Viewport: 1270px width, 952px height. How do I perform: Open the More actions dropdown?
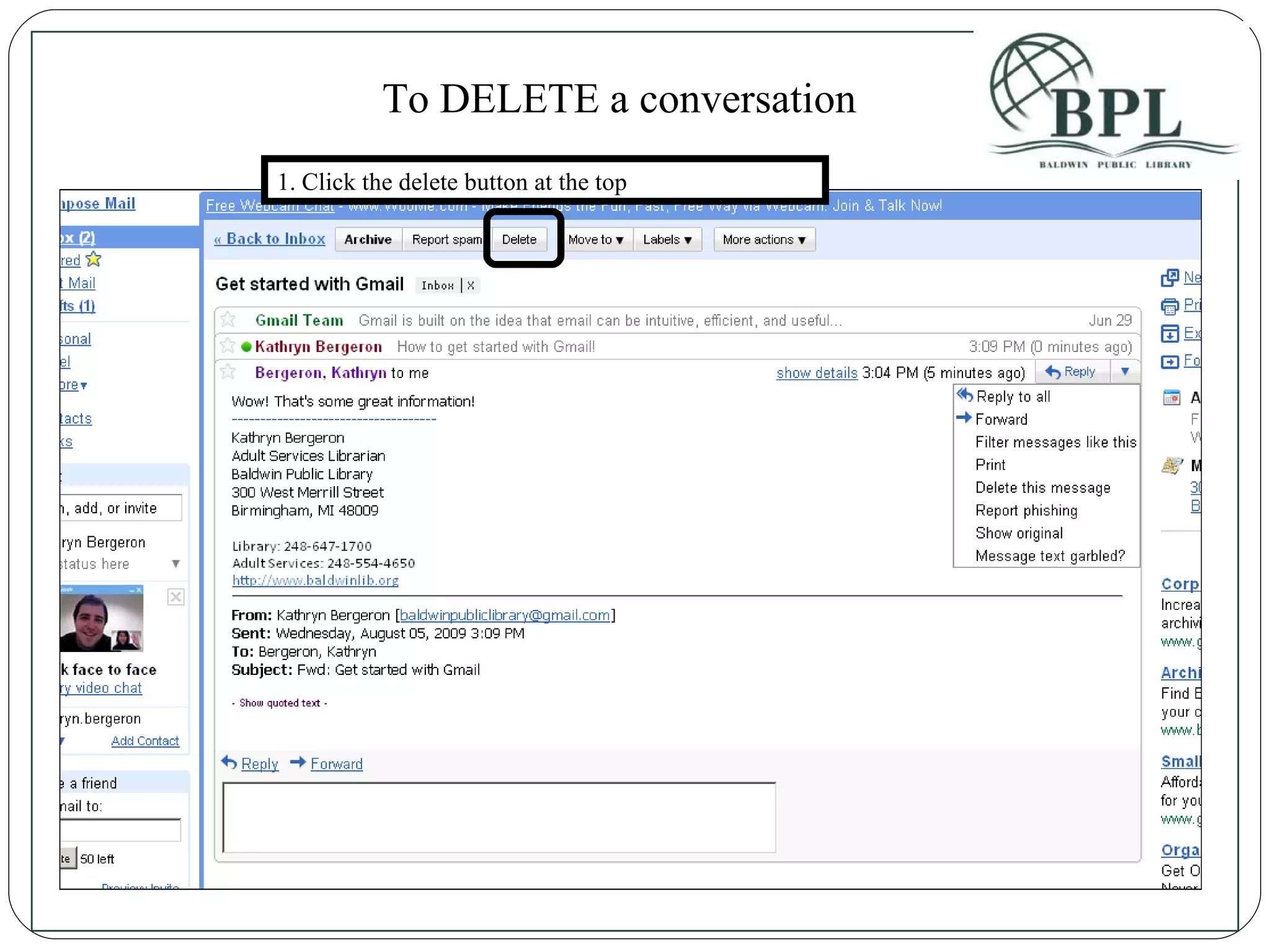[x=764, y=240]
